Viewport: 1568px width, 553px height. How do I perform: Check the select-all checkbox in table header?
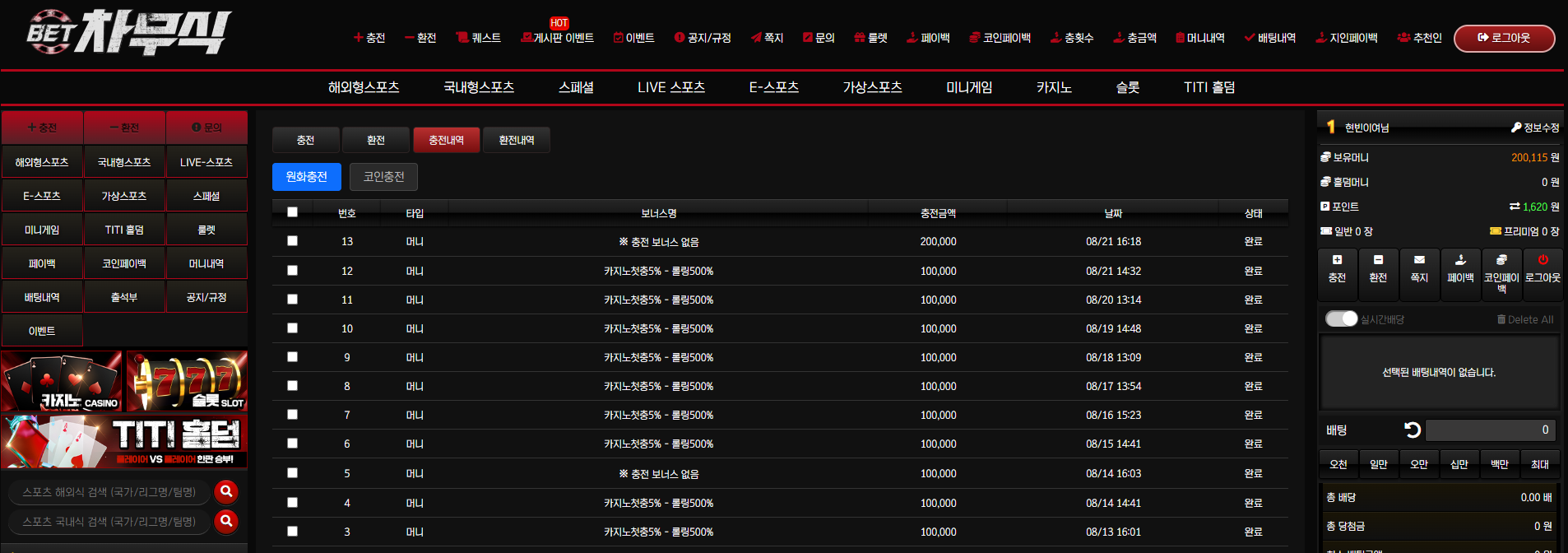[292, 212]
